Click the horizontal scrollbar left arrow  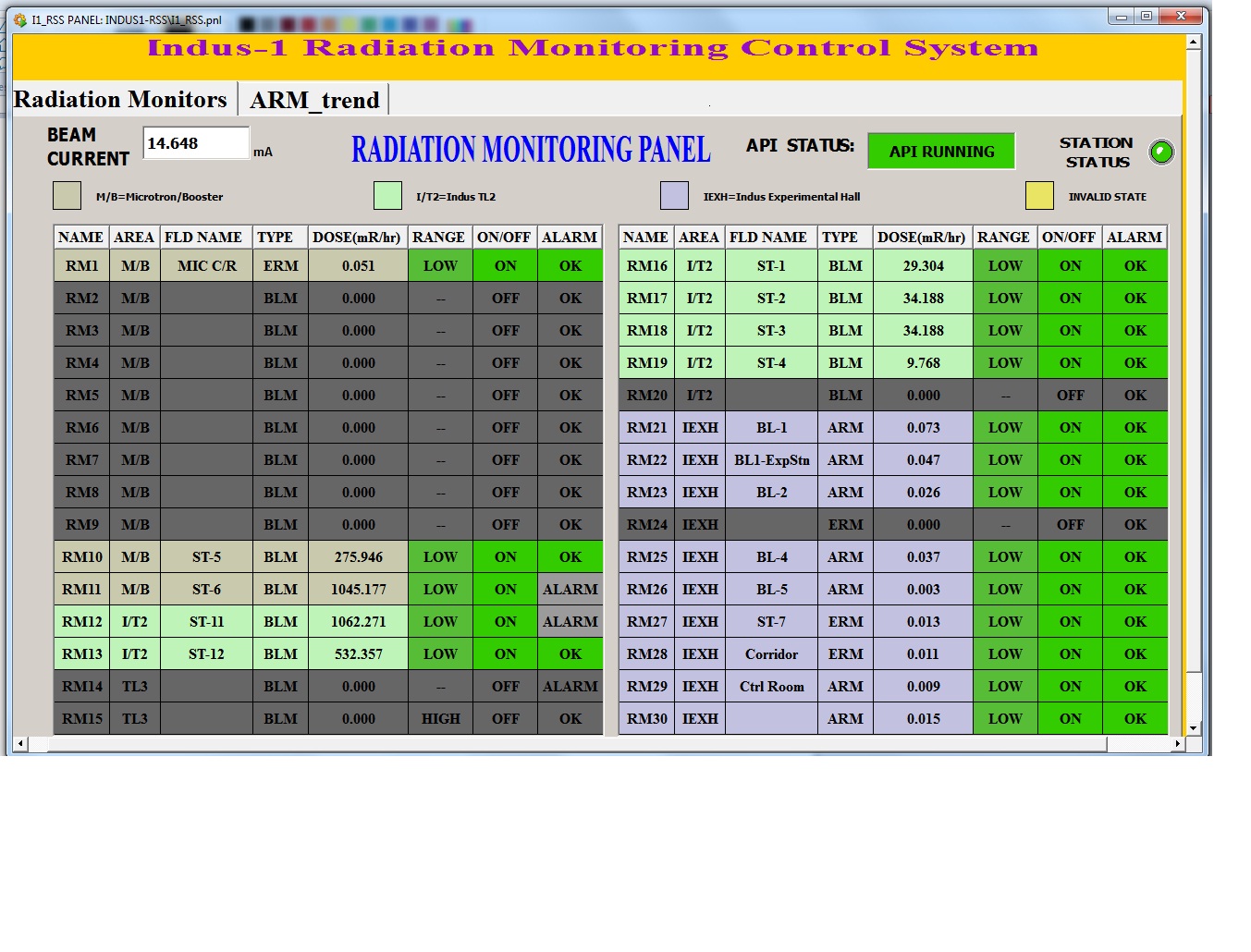[20, 743]
